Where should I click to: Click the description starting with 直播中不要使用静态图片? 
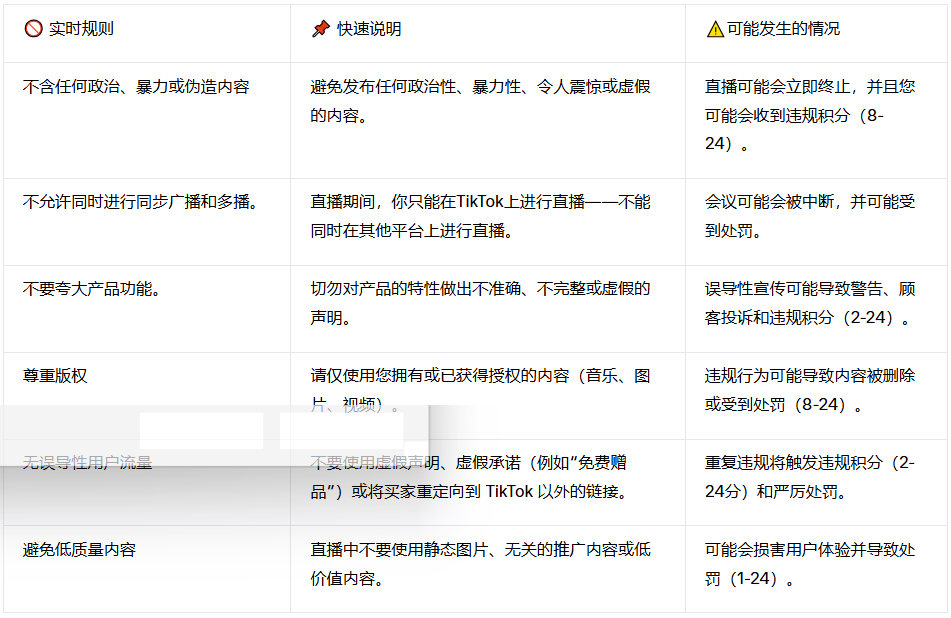[x=480, y=564]
